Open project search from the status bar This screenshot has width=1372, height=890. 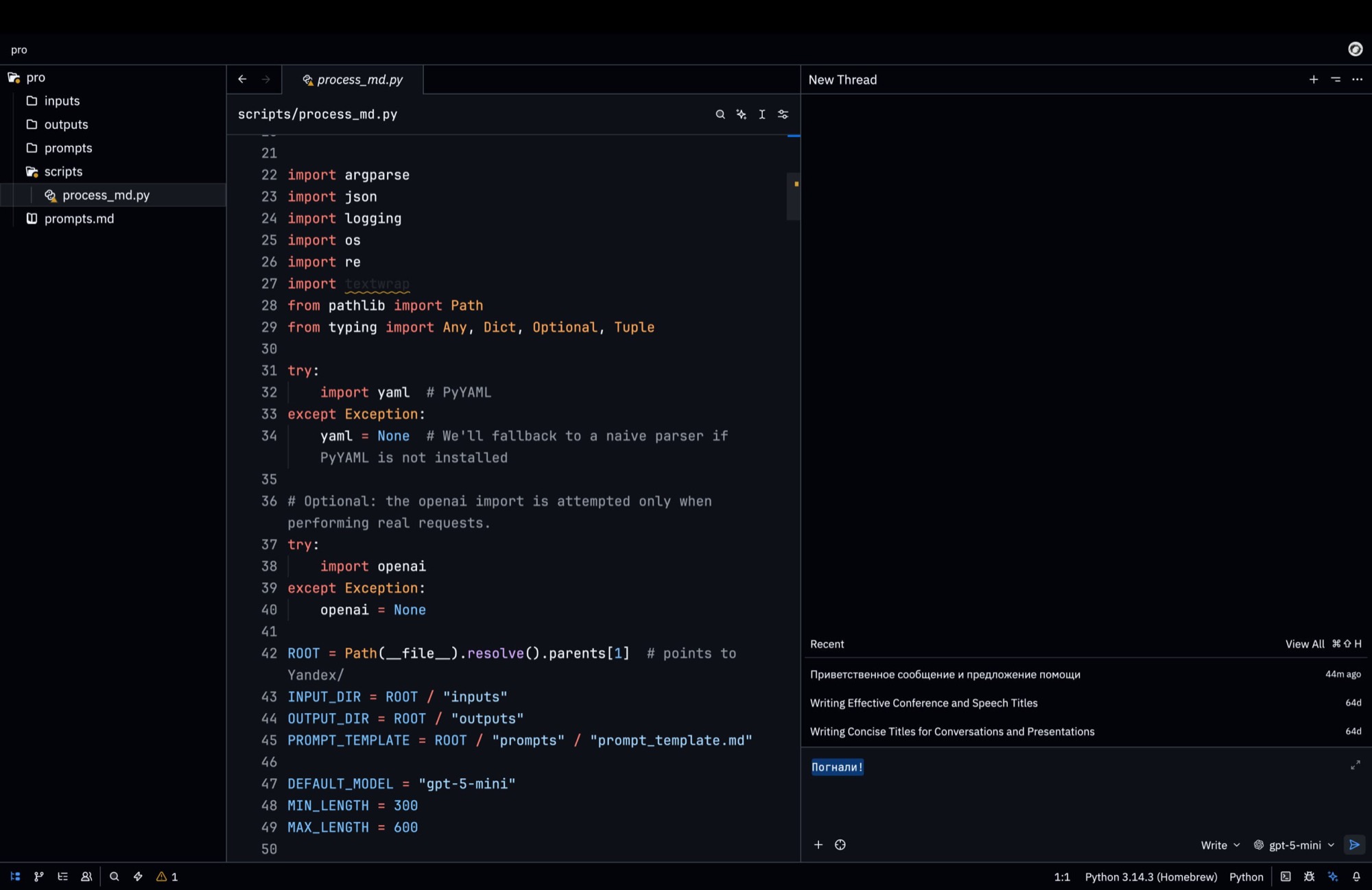click(x=115, y=876)
